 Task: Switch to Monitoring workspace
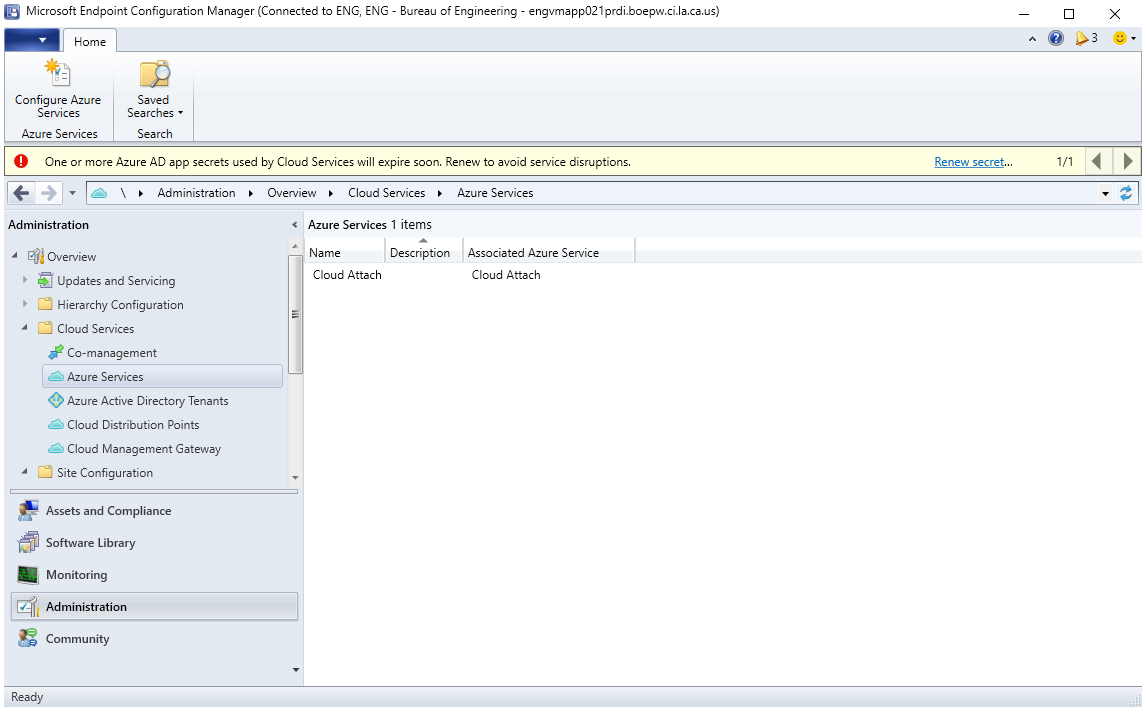(154, 575)
